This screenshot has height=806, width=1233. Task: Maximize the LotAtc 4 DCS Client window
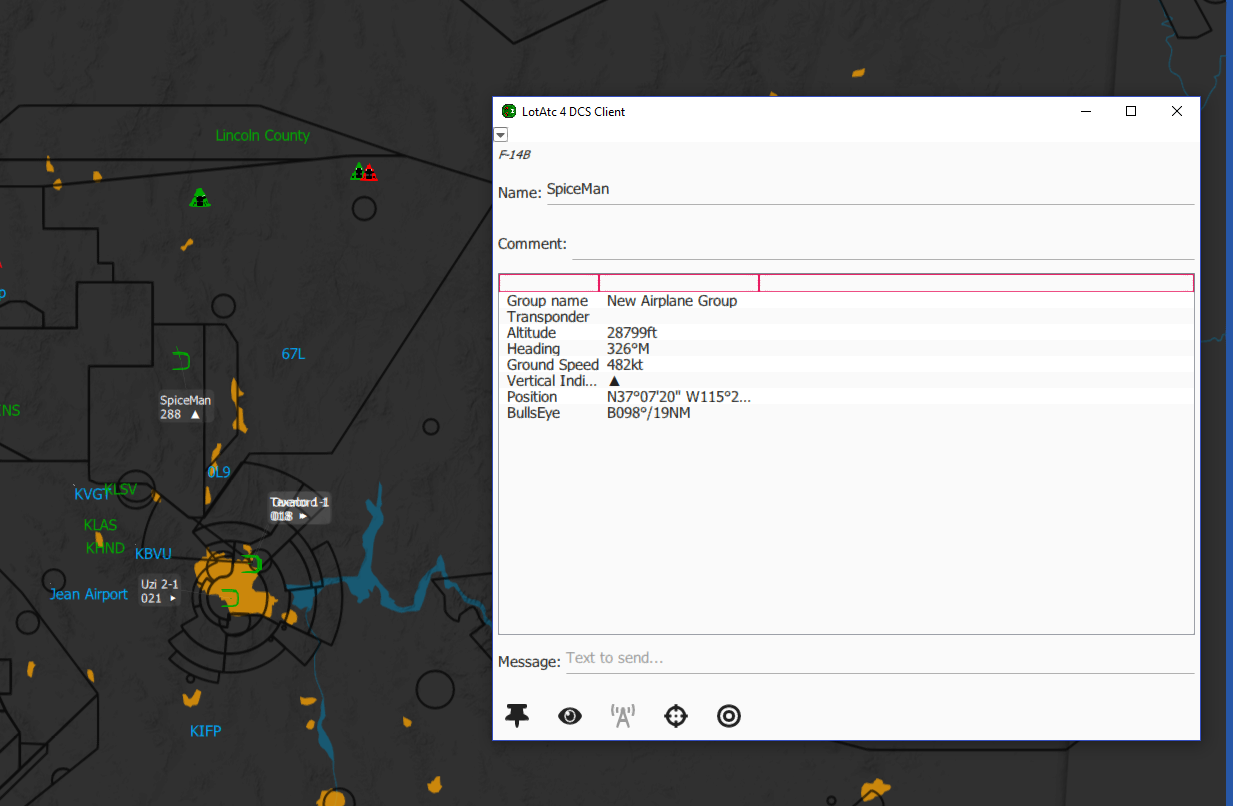click(1131, 111)
